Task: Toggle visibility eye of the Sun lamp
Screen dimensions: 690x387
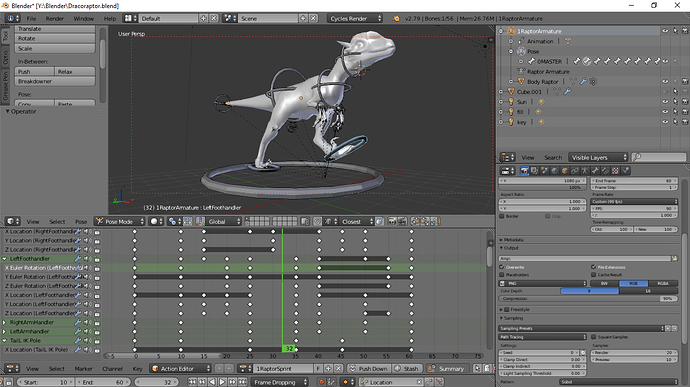Action: coord(665,102)
